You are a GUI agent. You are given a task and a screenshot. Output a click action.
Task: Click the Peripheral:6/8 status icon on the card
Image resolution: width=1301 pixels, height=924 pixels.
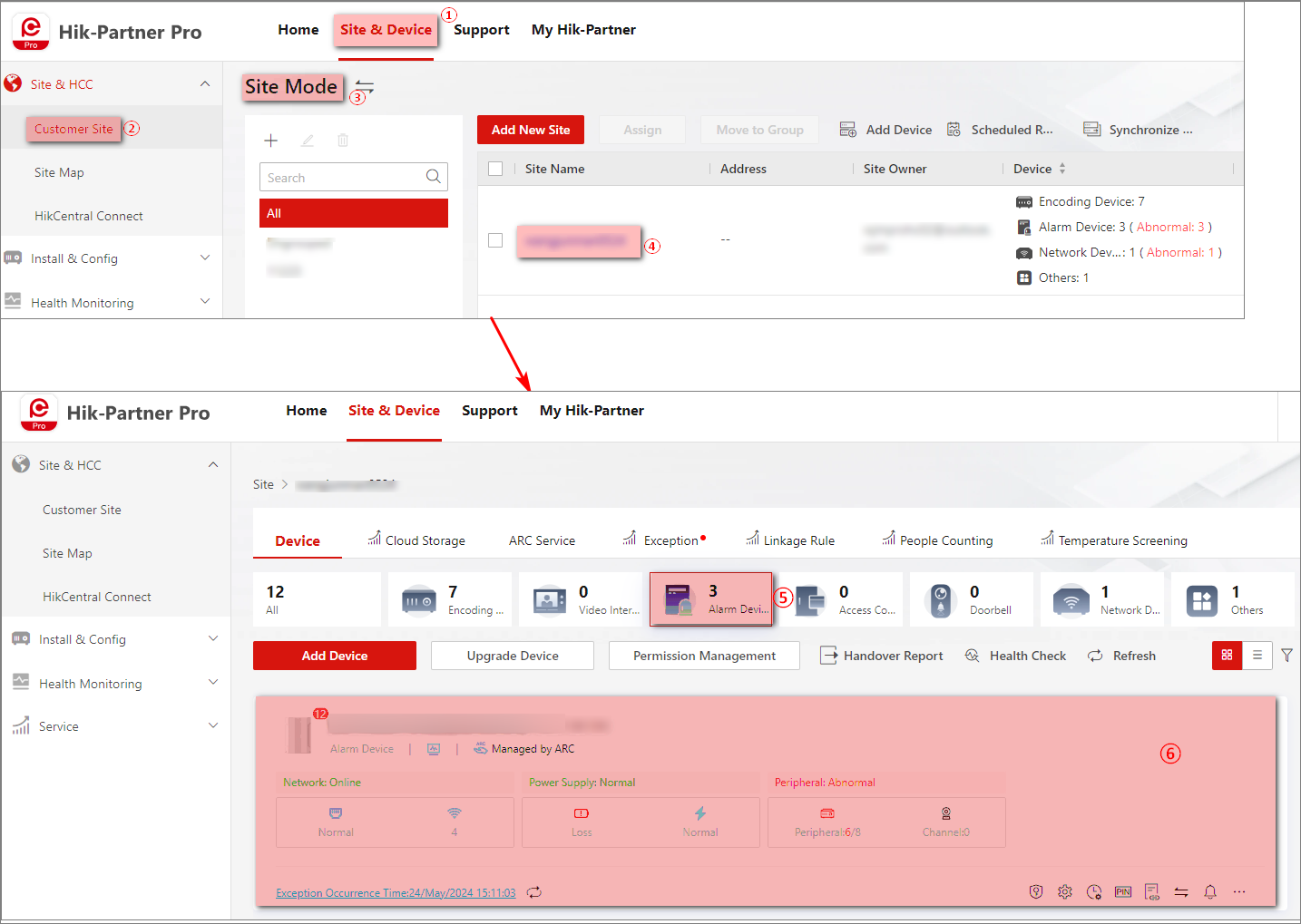pyautogui.click(x=827, y=813)
